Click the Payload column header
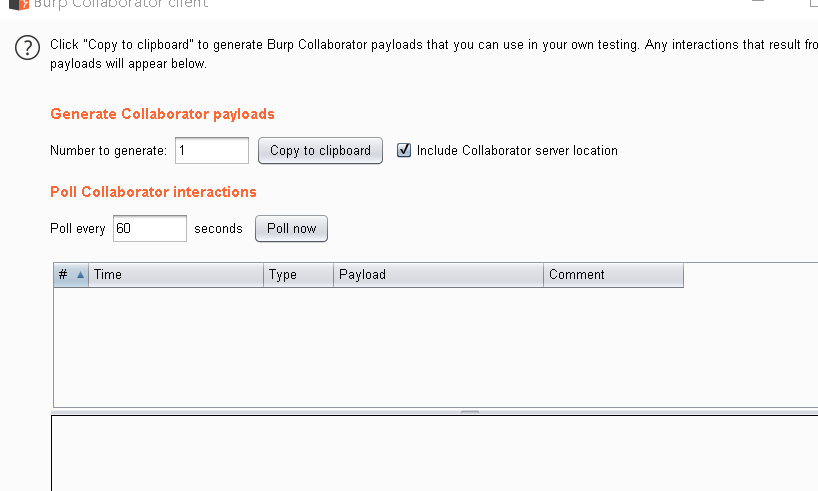The image size is (818, 491). 438,275
